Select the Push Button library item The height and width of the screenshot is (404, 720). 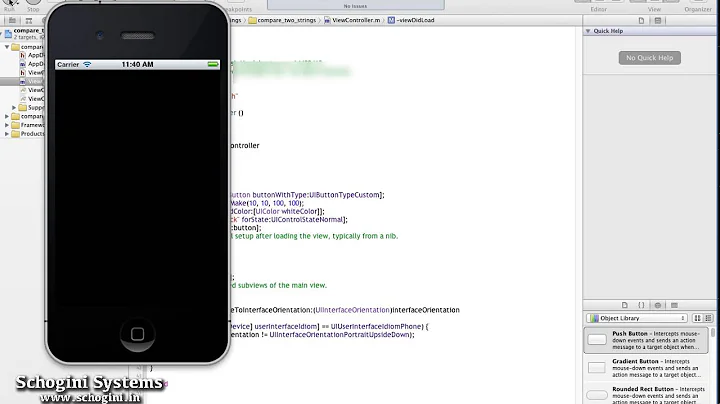(x=646, y=340)
